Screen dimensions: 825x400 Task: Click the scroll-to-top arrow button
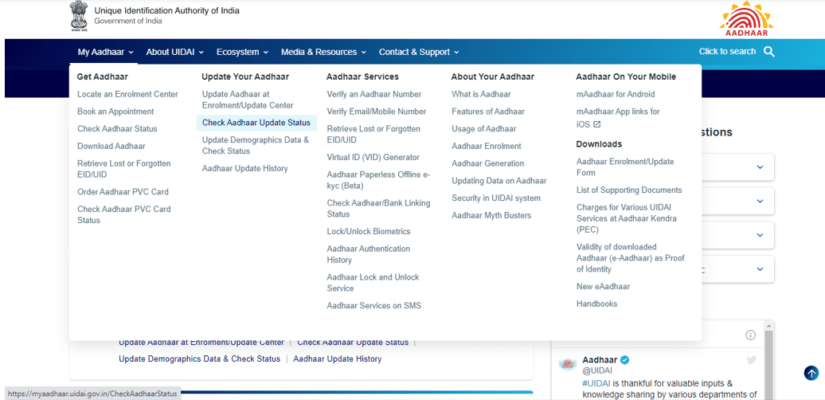[x=811, y=373]
